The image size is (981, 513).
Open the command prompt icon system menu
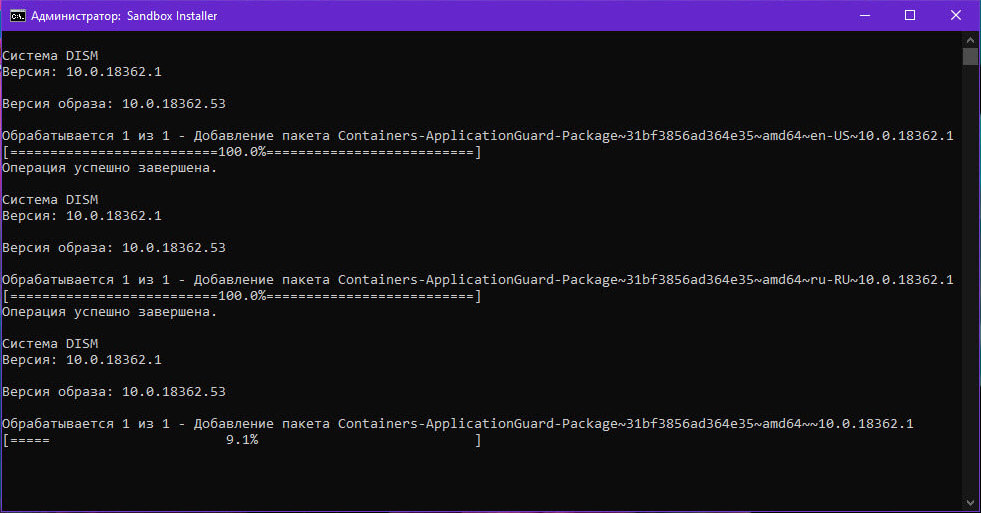(18, 16)
